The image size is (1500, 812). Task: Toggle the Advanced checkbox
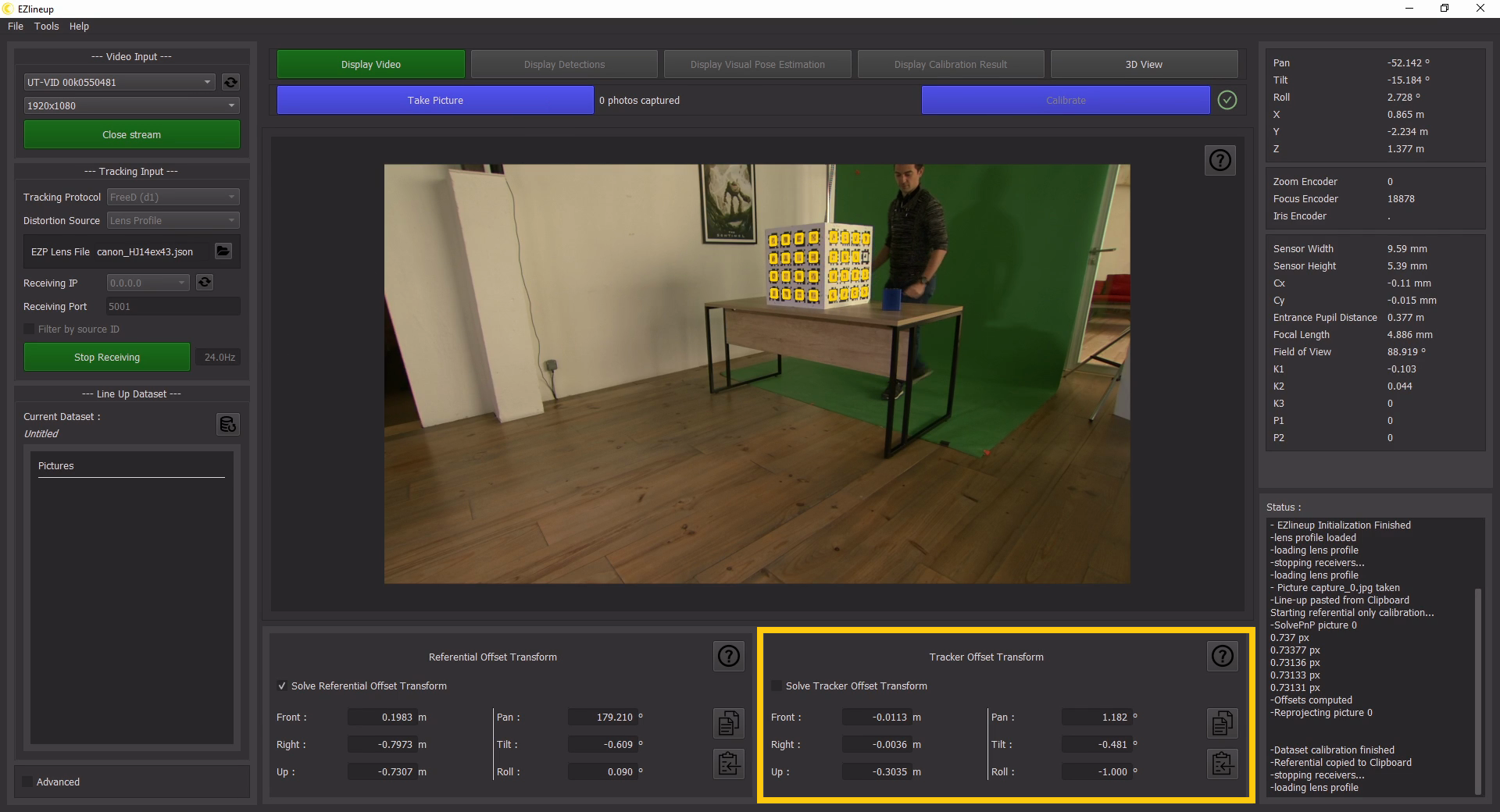click(x=28, y=782)
